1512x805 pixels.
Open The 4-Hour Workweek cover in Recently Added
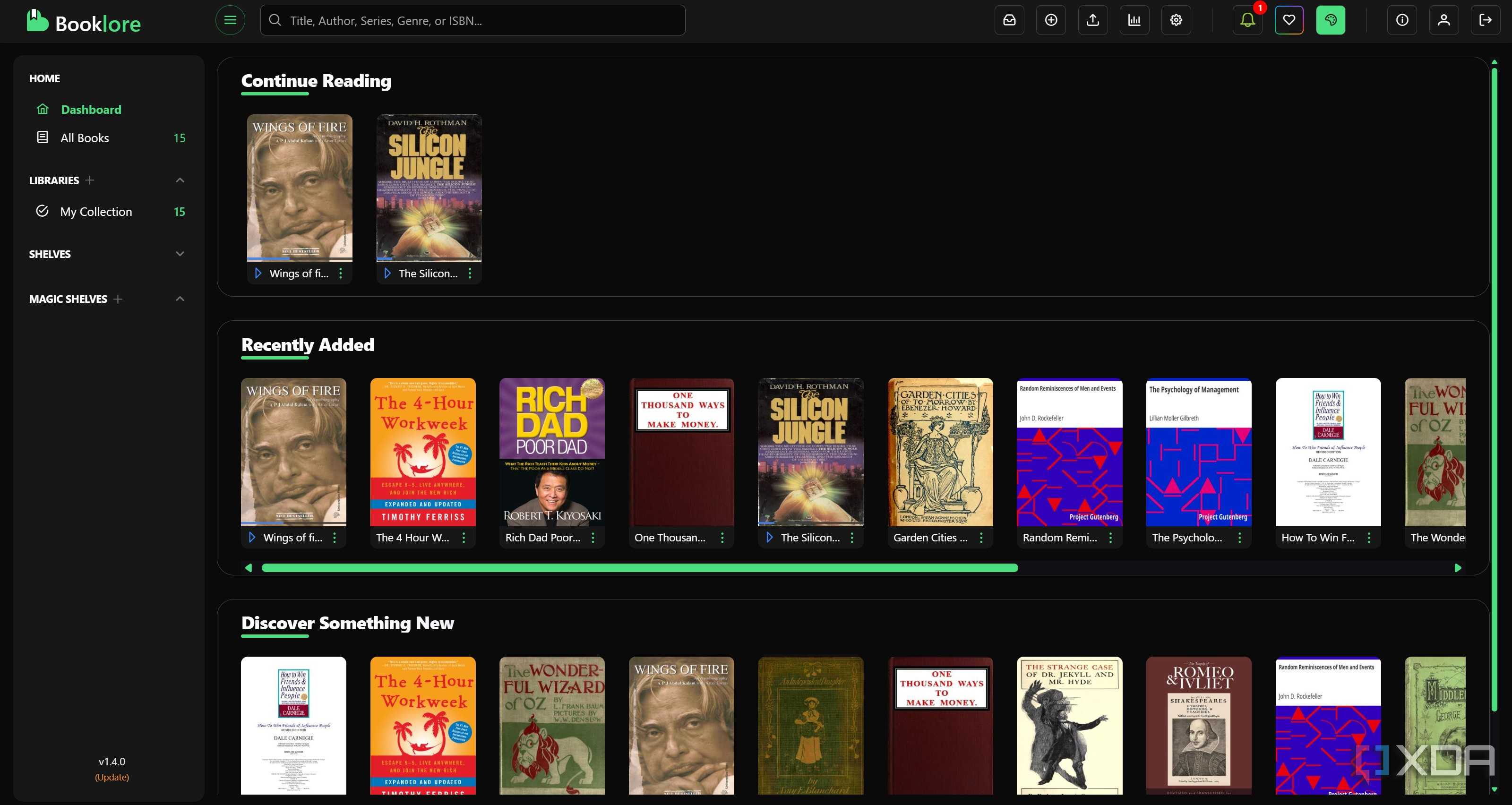coord(422,452)
